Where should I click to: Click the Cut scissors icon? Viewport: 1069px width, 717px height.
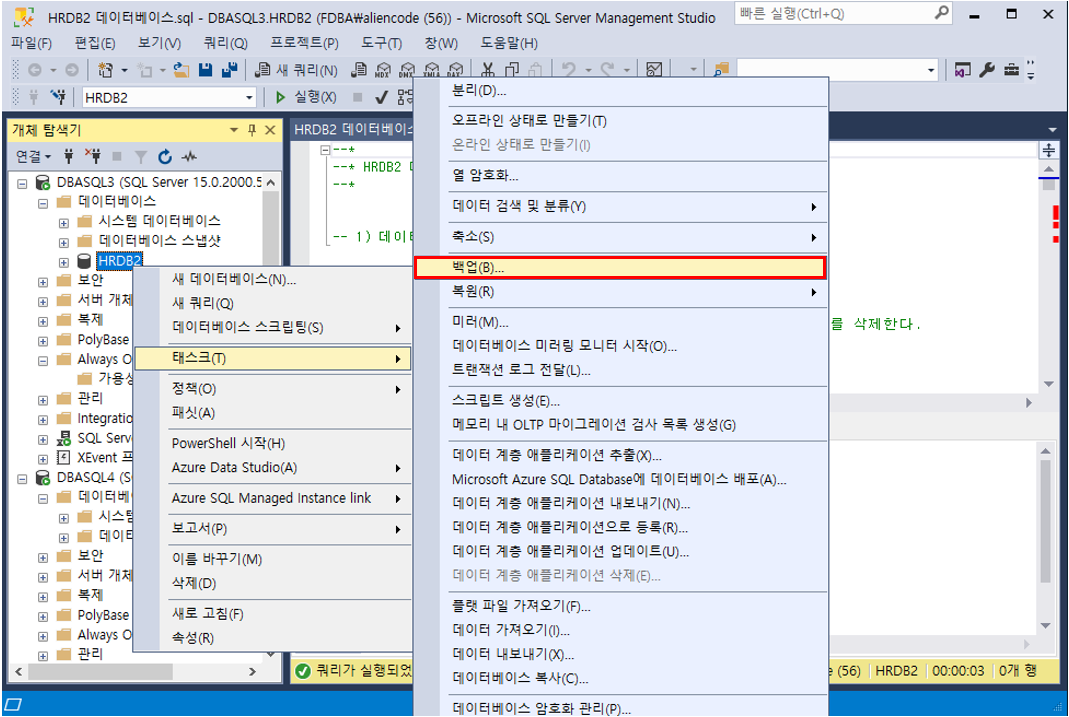click(x=487, y=70)
